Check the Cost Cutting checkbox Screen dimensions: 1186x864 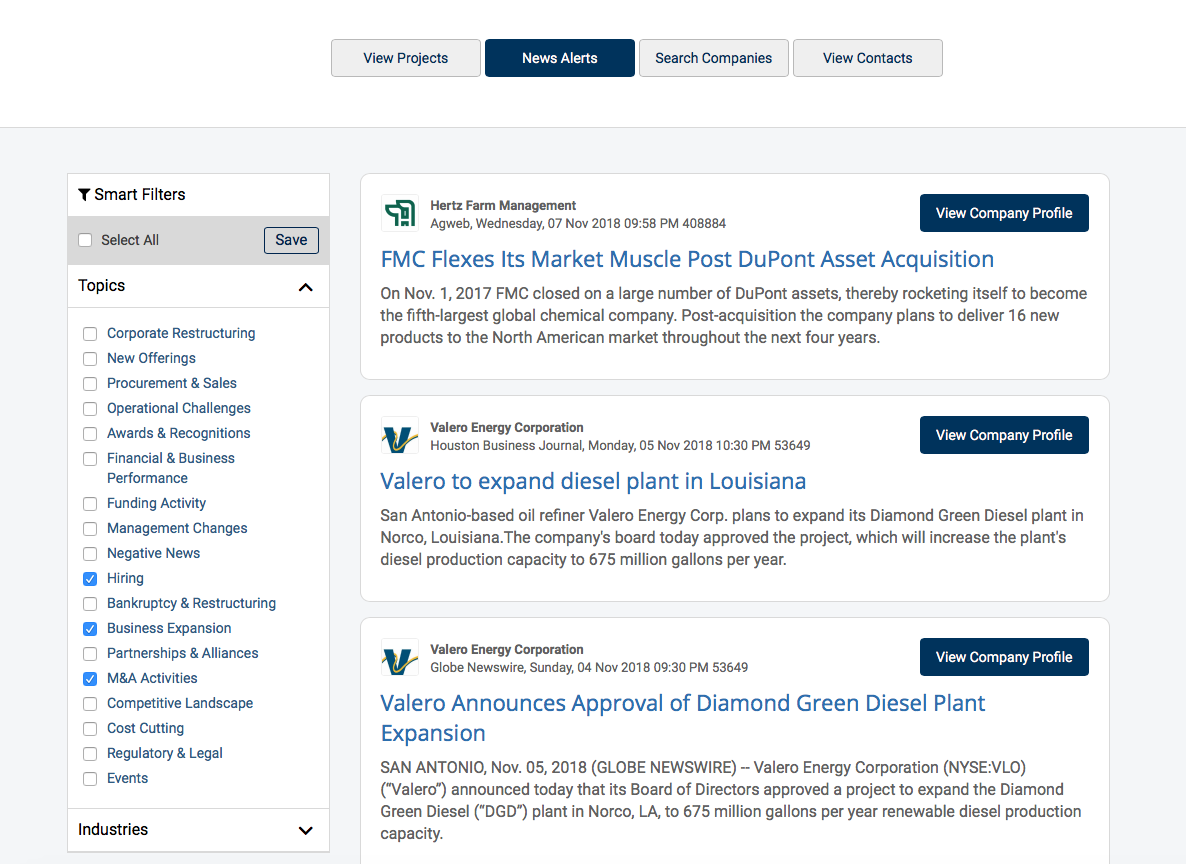pos(90,729)
